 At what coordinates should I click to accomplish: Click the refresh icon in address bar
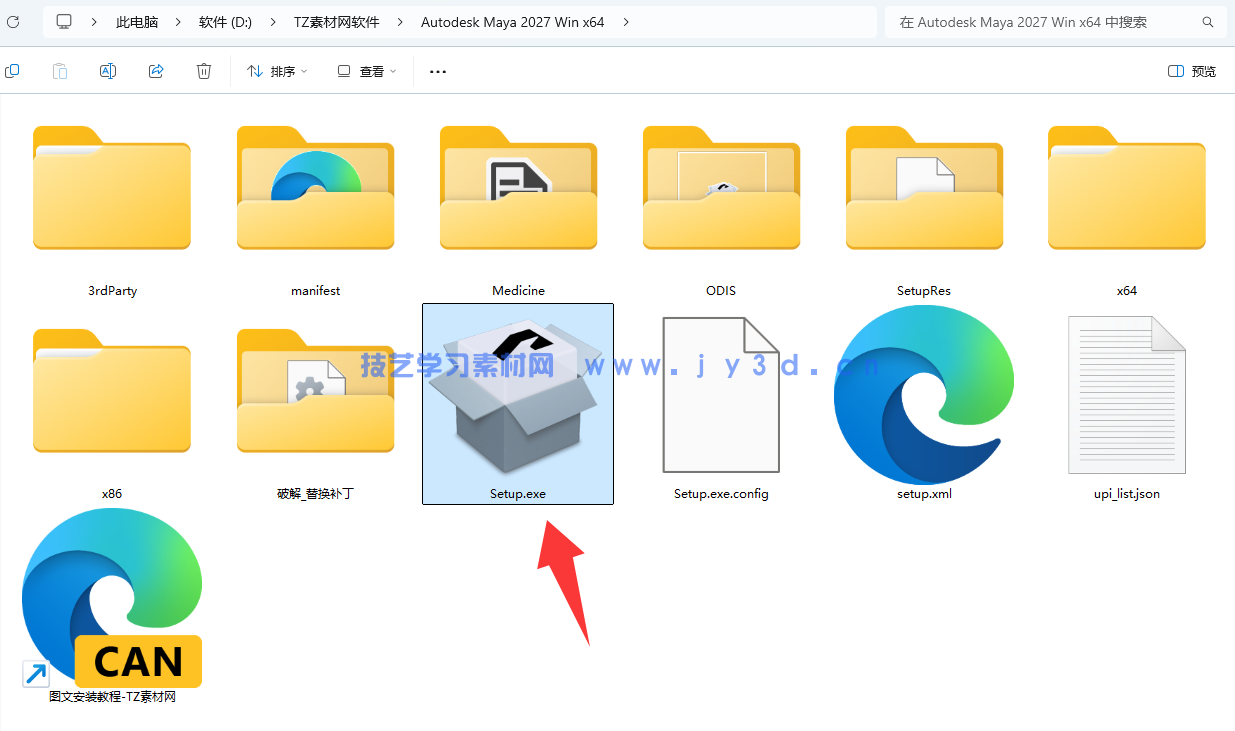pos(13,21)
